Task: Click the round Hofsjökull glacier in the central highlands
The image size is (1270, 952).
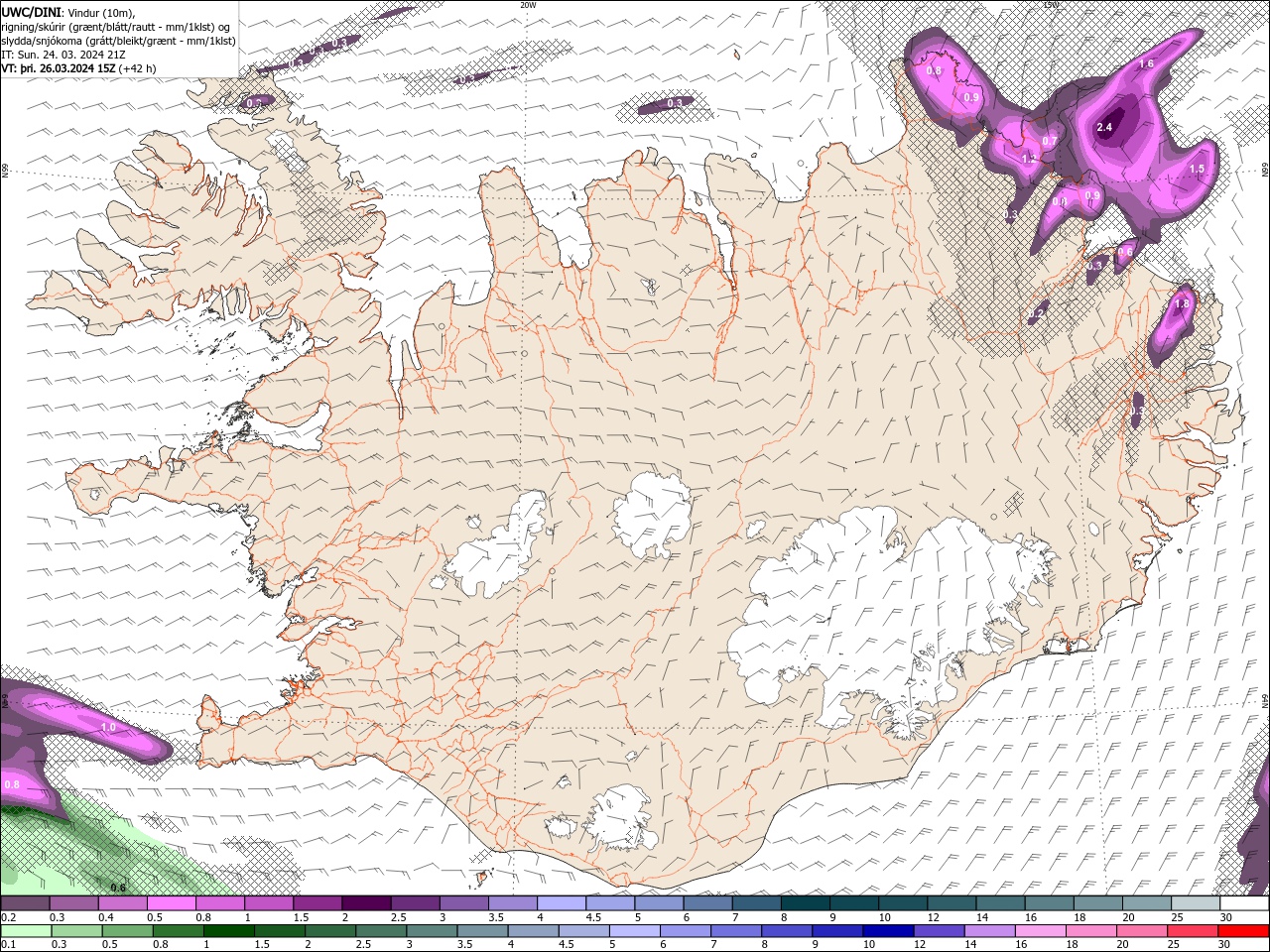Action: 652,516
